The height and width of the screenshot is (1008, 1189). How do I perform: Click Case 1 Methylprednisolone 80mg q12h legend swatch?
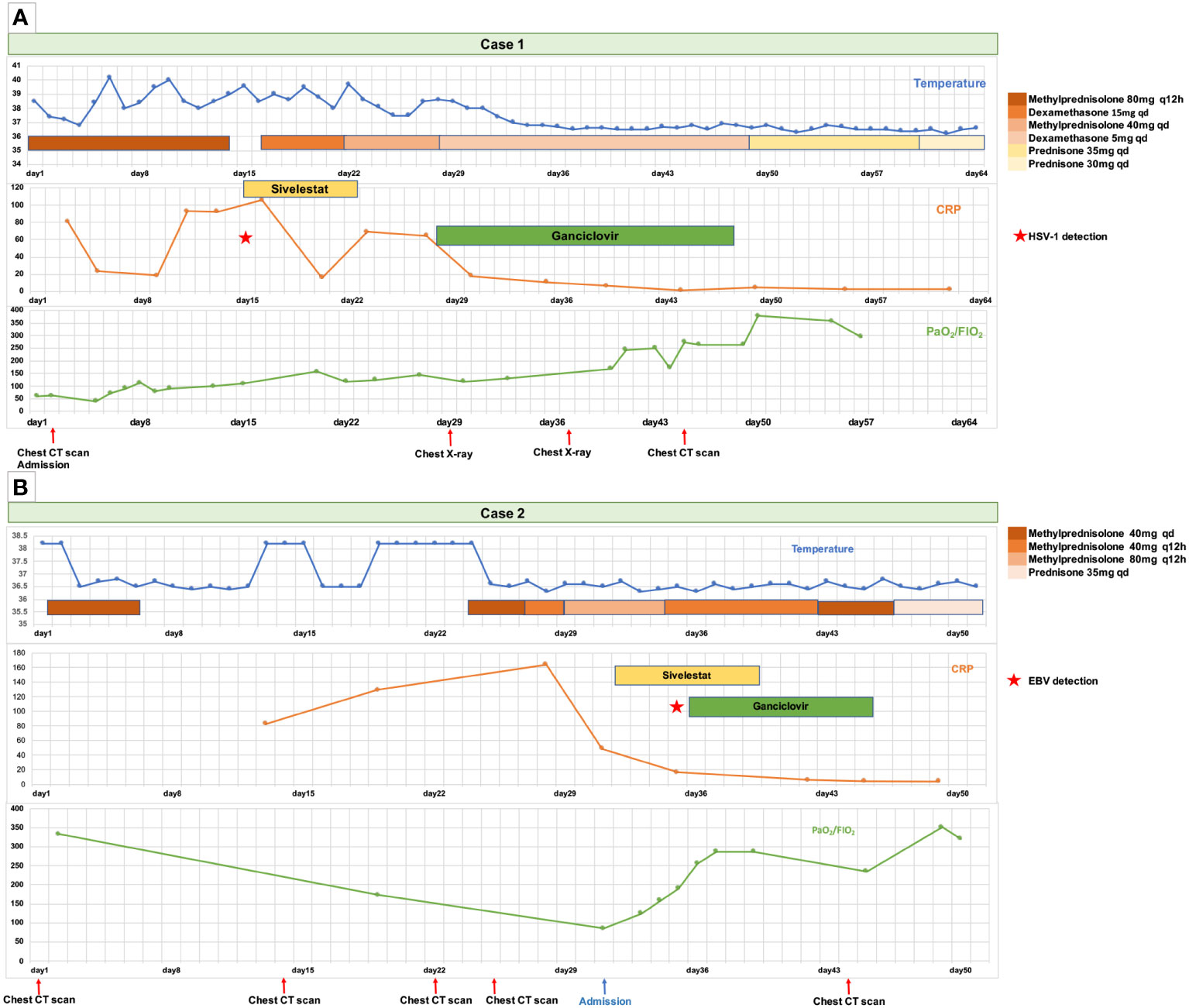tap(1017, 99)
